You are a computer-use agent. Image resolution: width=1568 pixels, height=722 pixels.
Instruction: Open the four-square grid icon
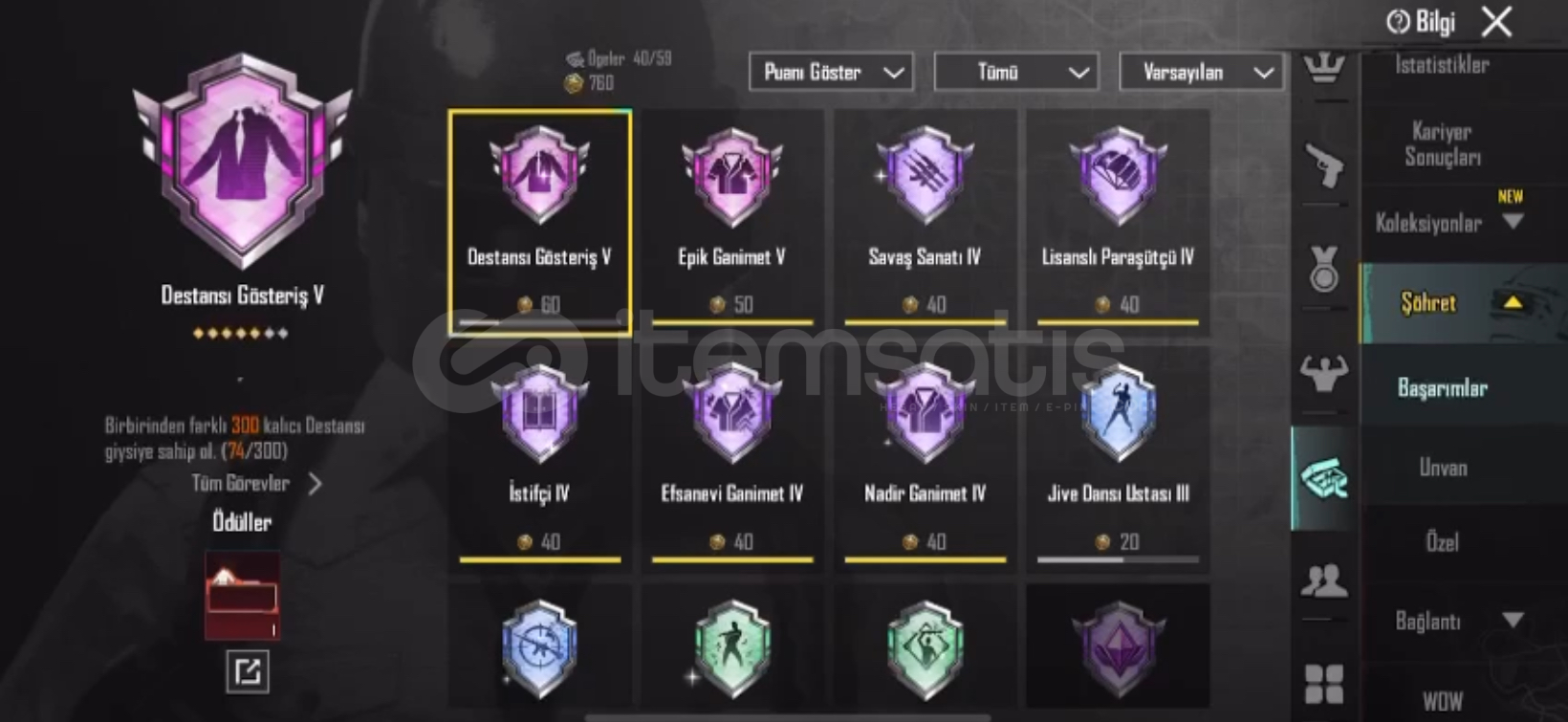click(x=1324, y=685)
